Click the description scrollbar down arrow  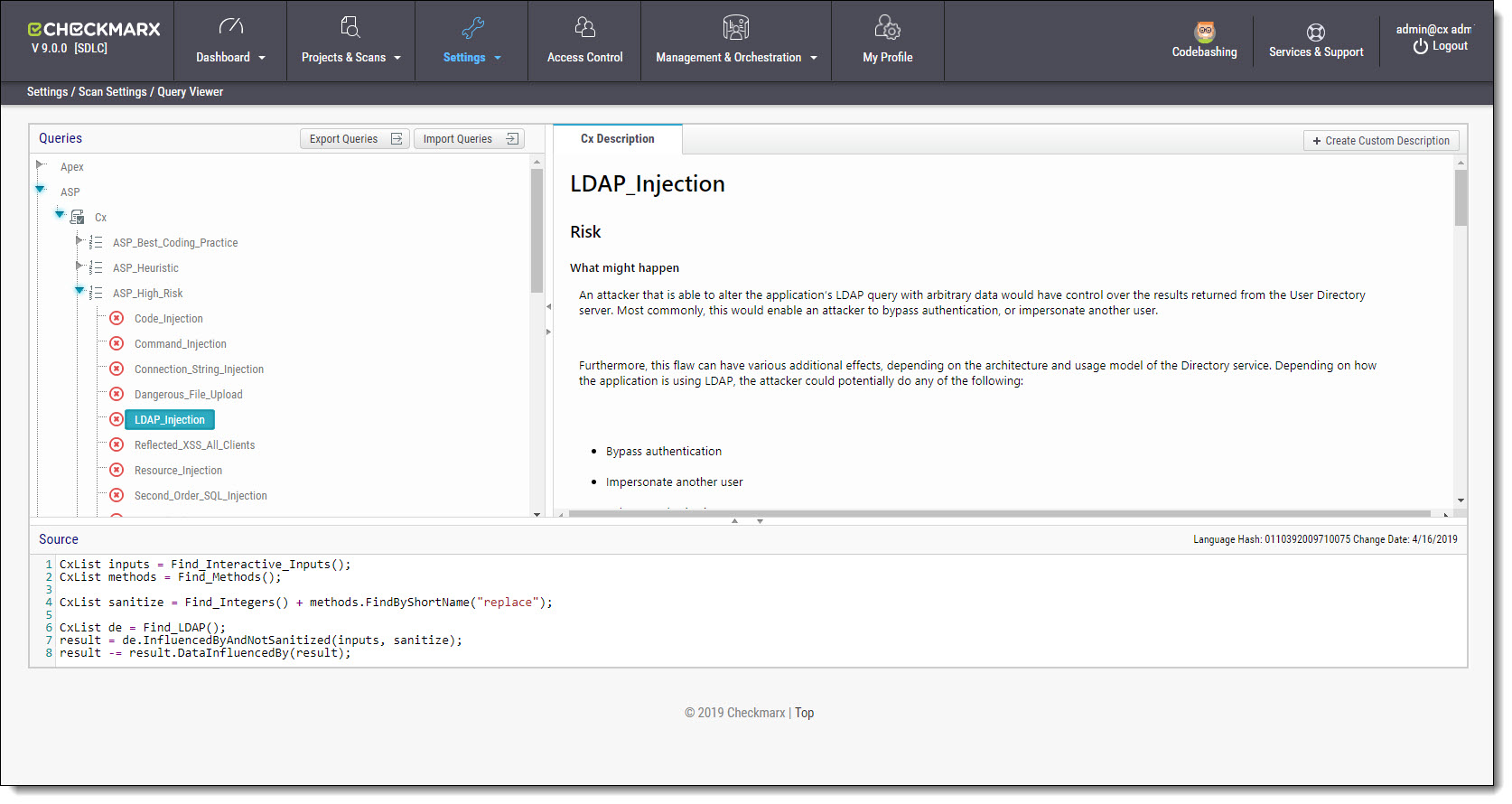tap(1461, 500)
